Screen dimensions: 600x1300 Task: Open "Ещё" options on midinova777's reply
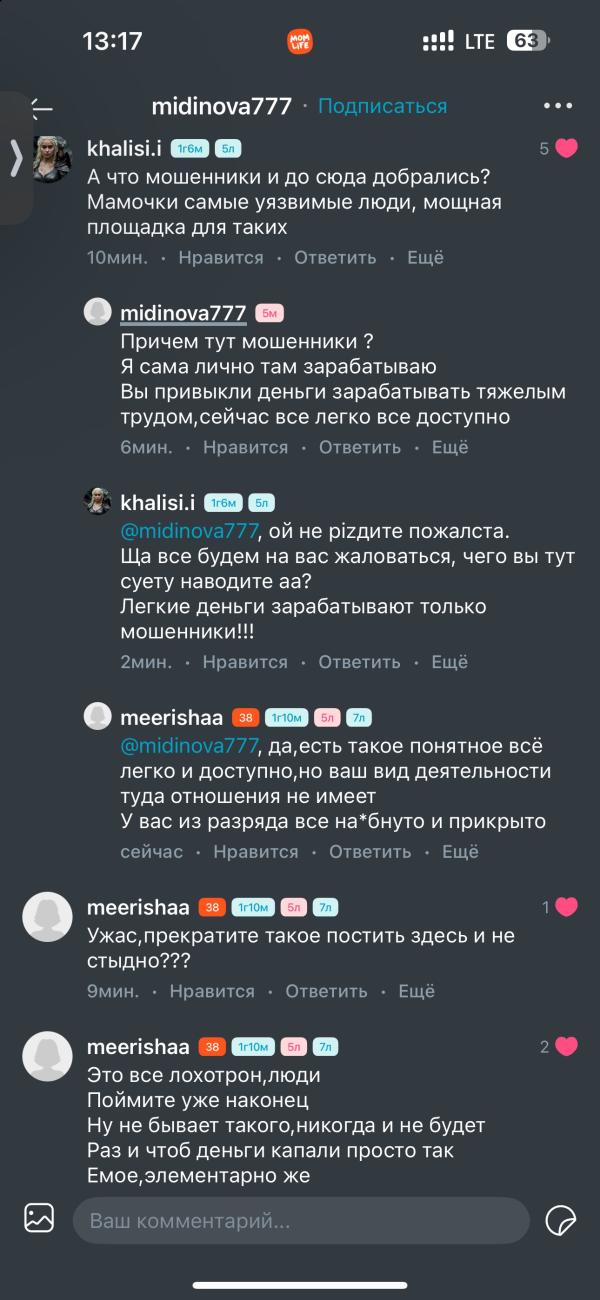click(x=450, y=448)
